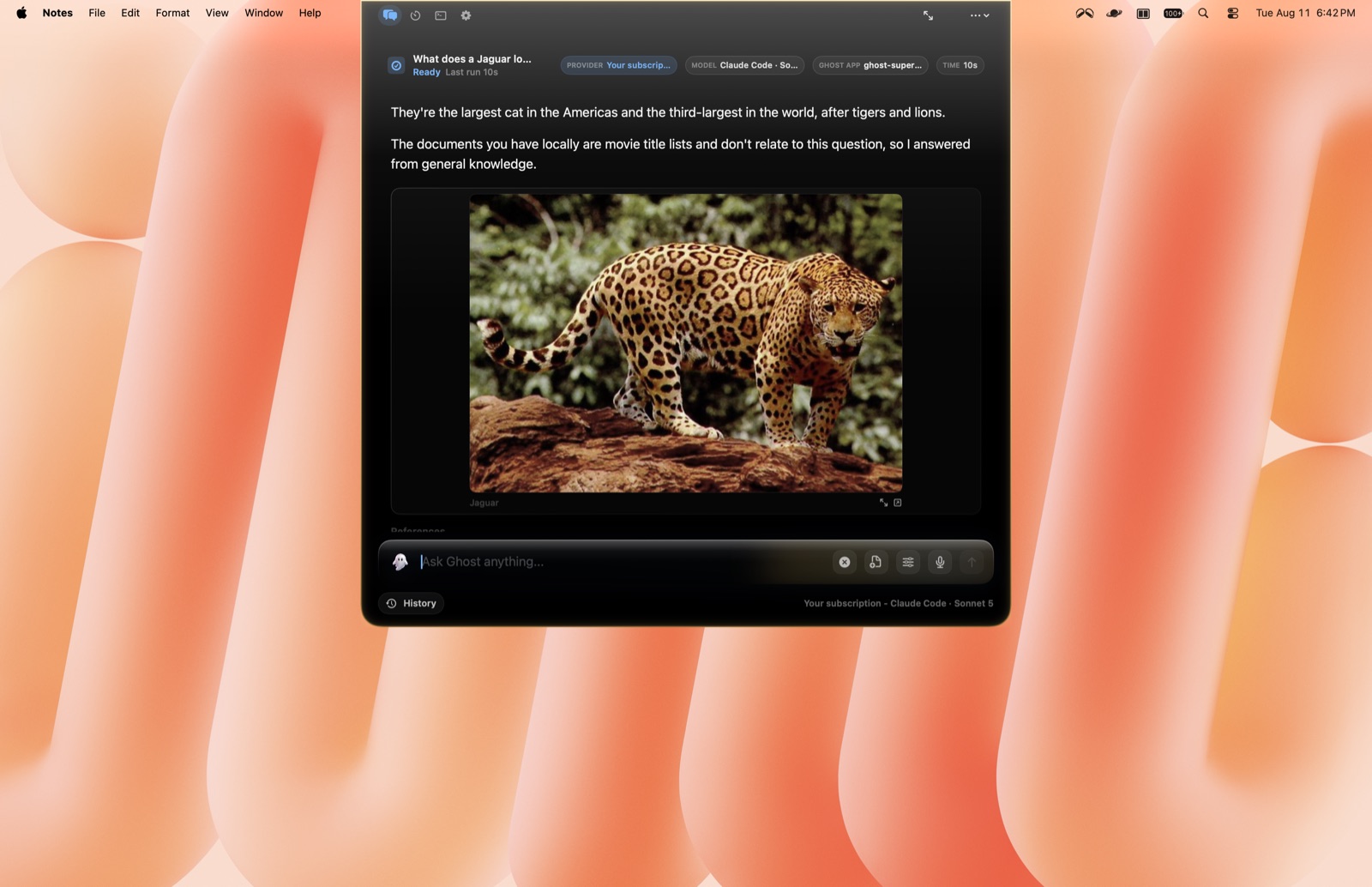Open the History button

(x=412, y=603)
